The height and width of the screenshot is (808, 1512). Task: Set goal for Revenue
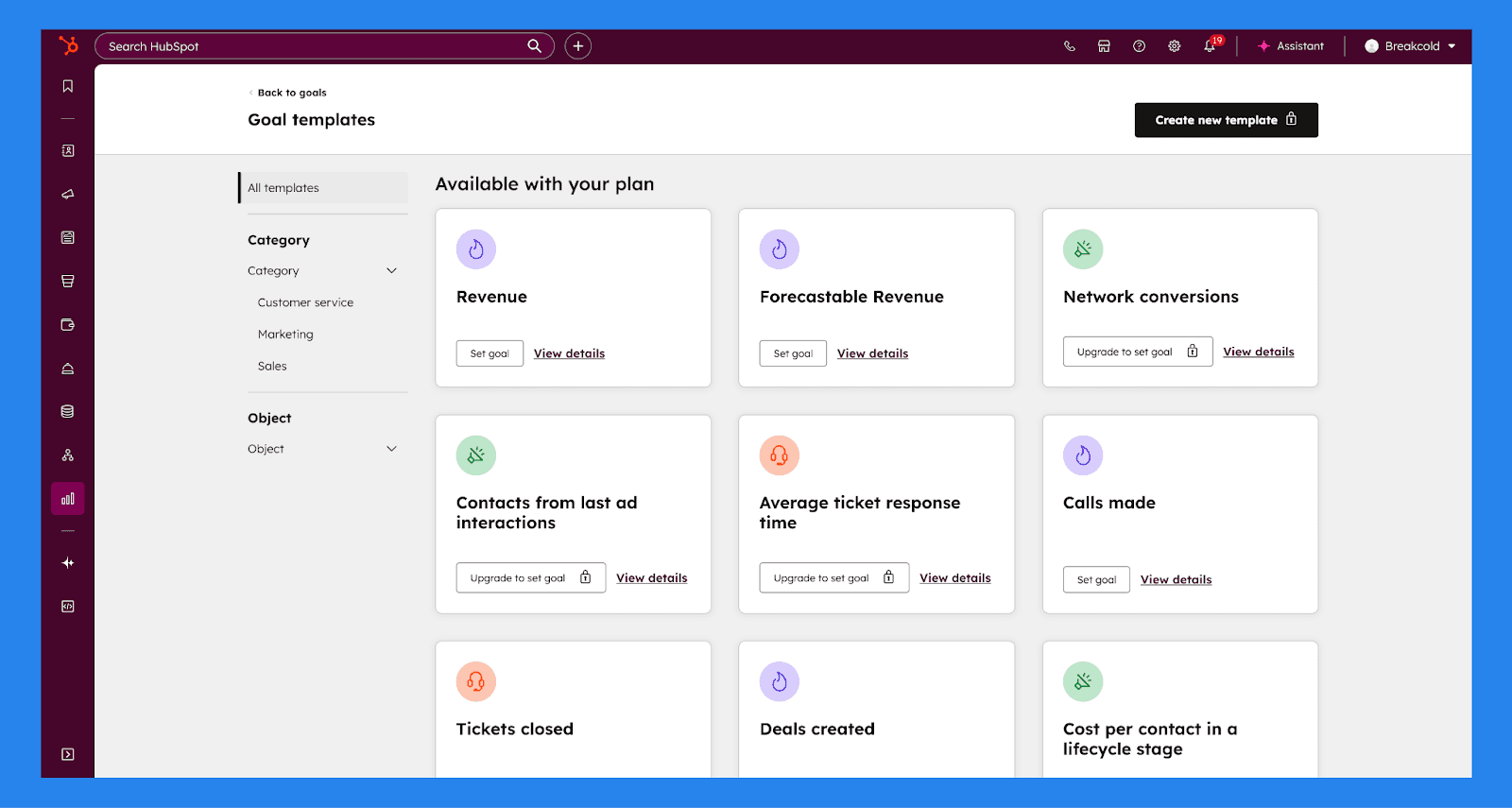tap(490, 353)
